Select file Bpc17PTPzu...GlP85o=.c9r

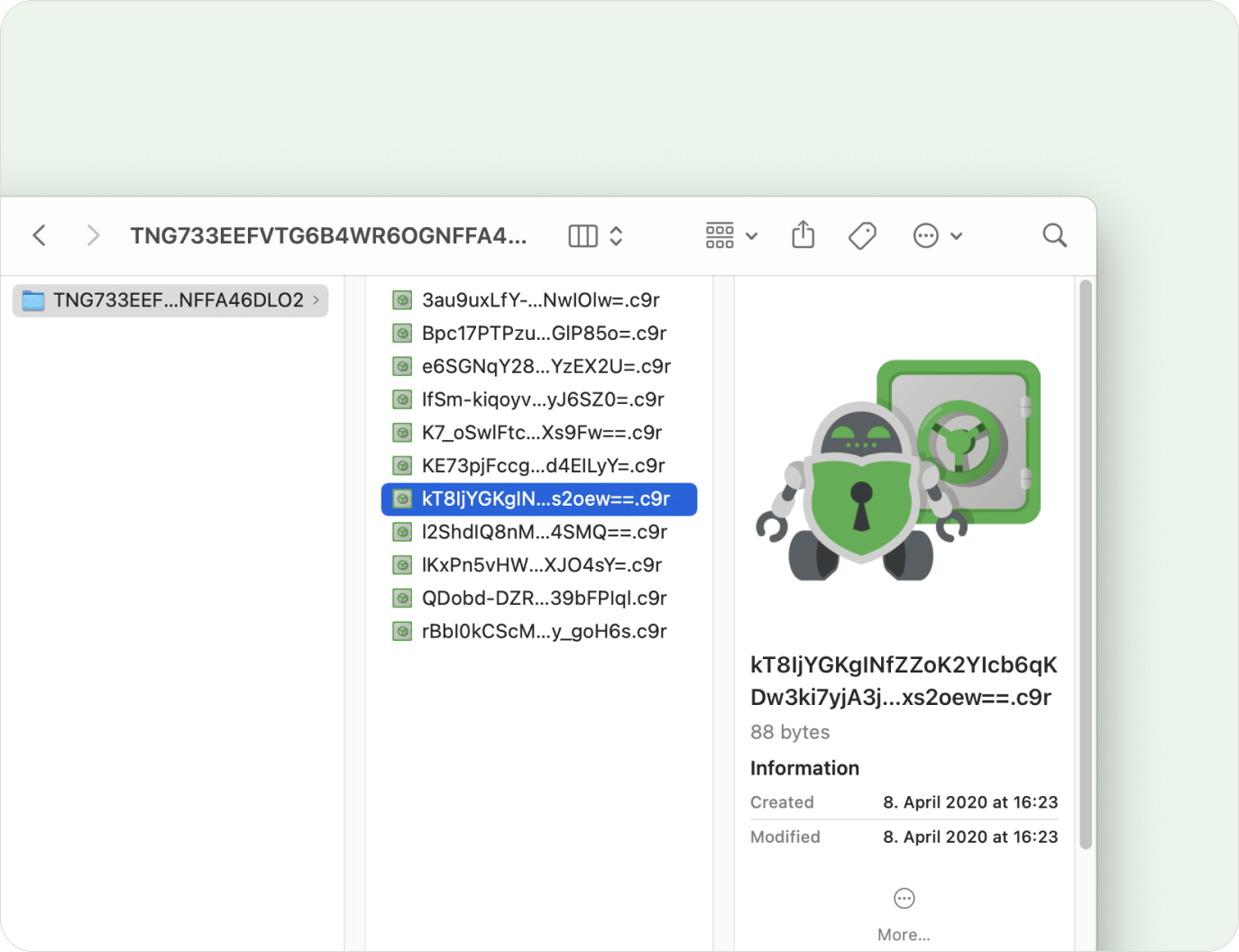[539, 334]
